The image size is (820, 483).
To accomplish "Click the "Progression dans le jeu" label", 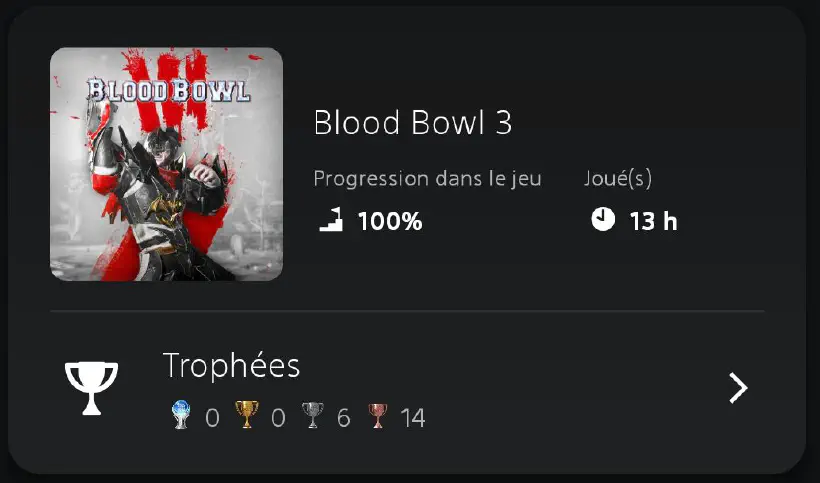I will point(427,179).
